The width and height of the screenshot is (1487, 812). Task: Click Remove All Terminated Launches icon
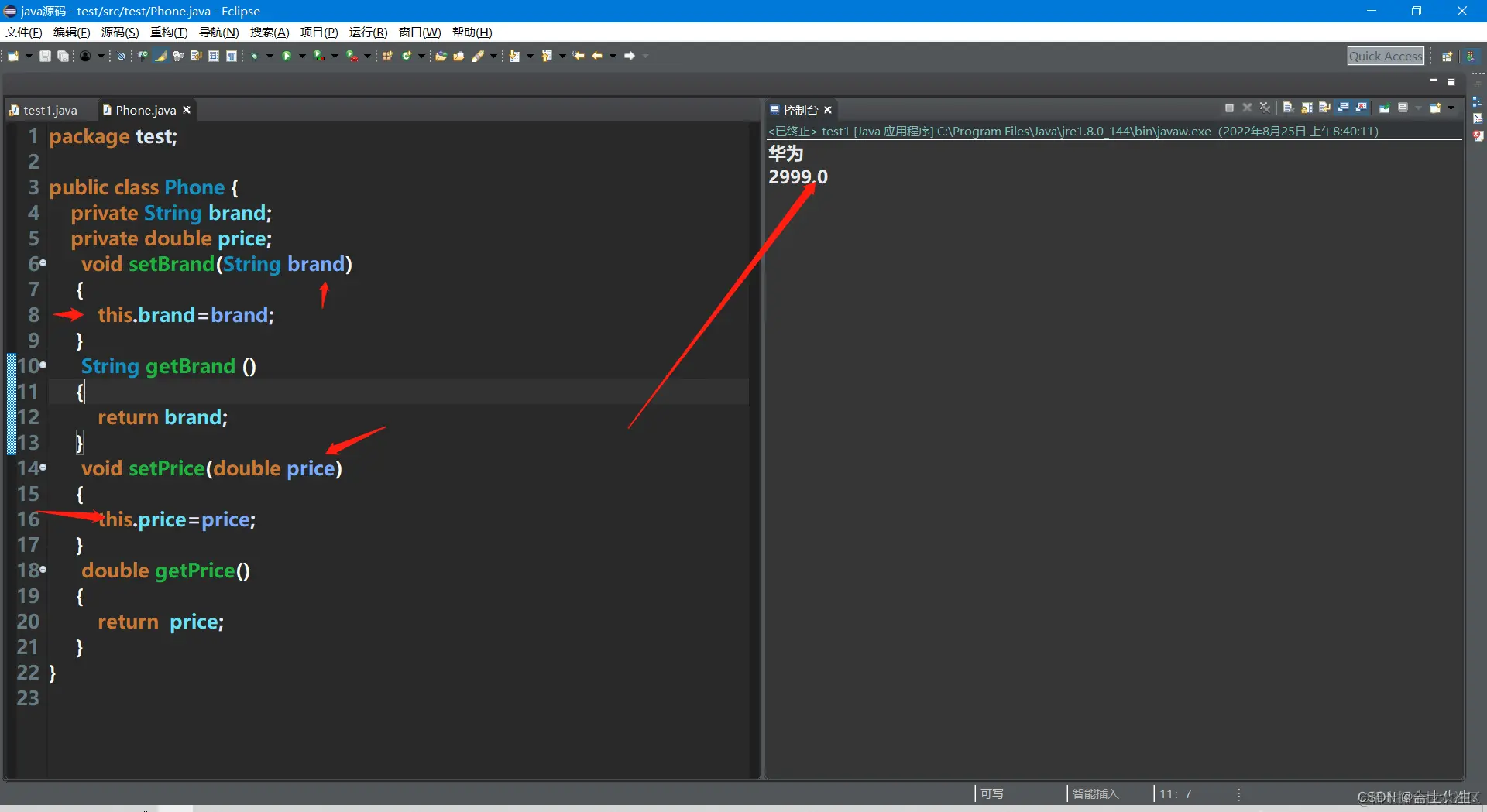tap(1265, 108)
